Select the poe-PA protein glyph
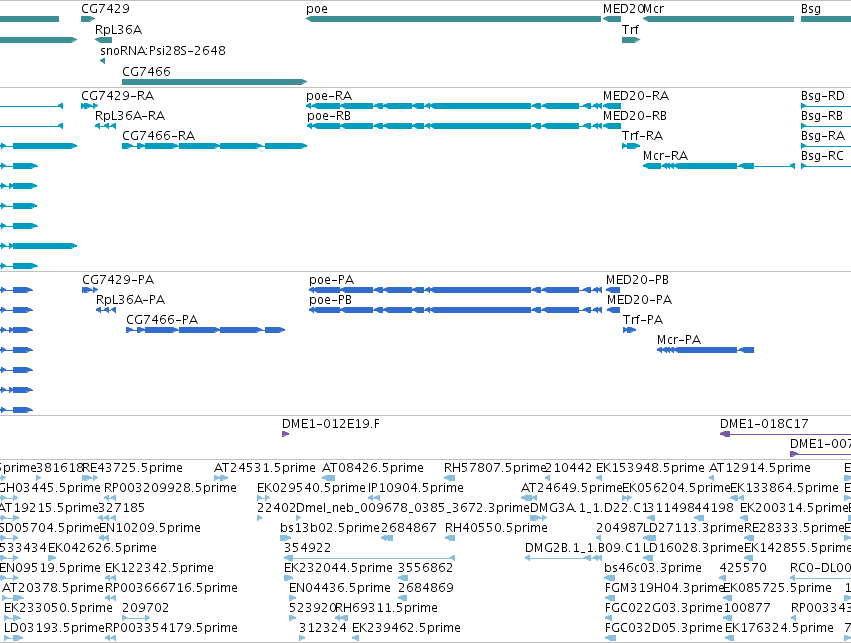This screenshot has width=851, height=643. [x=456, y=290]
